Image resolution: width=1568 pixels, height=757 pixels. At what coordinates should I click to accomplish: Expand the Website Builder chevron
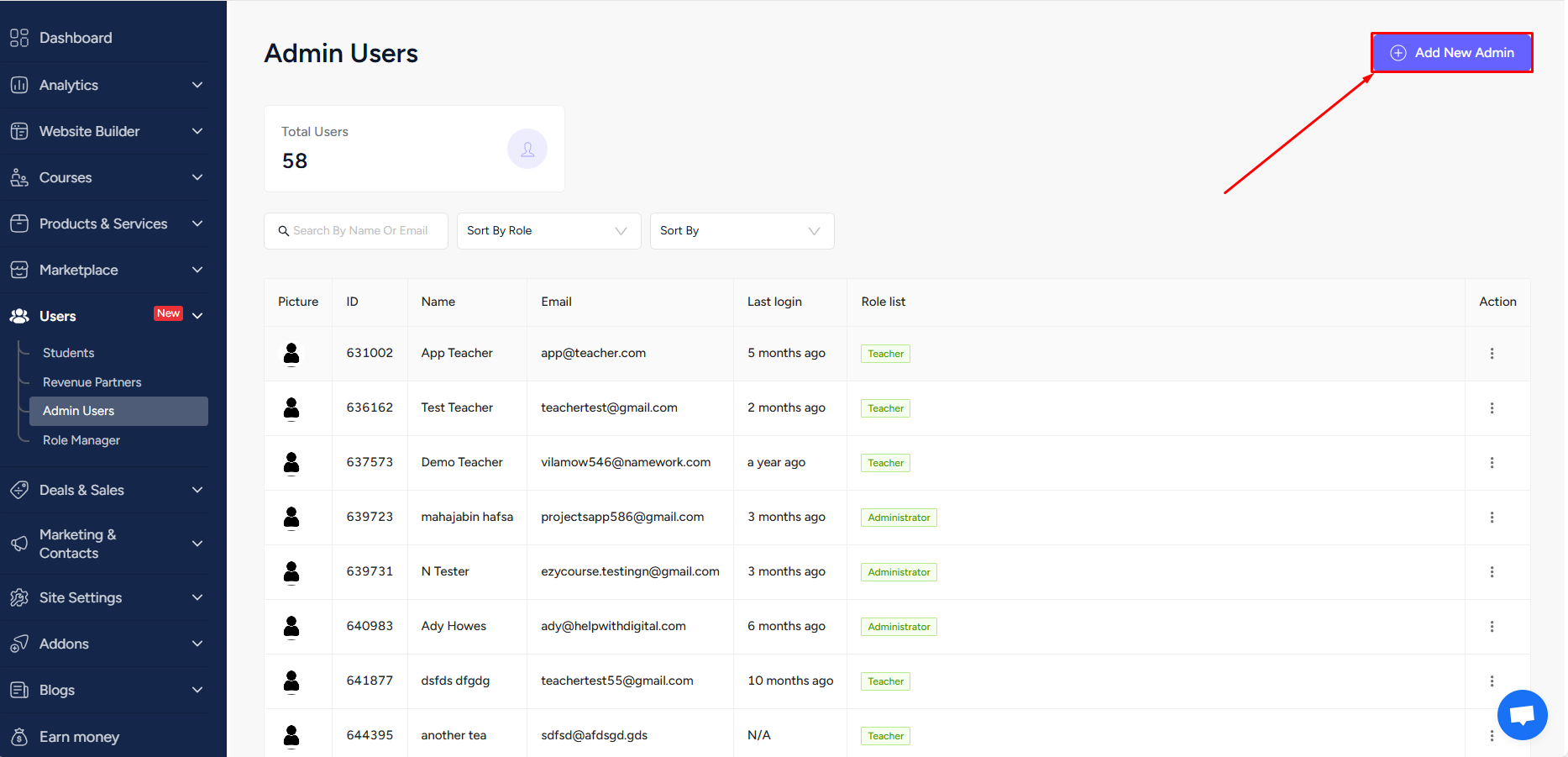pos(197,131)
